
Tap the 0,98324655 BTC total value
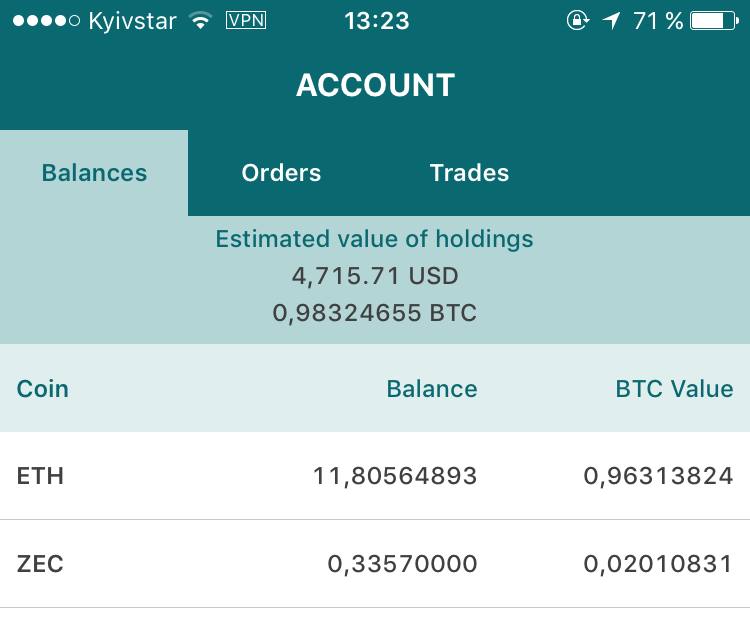(x=375, y=313)
